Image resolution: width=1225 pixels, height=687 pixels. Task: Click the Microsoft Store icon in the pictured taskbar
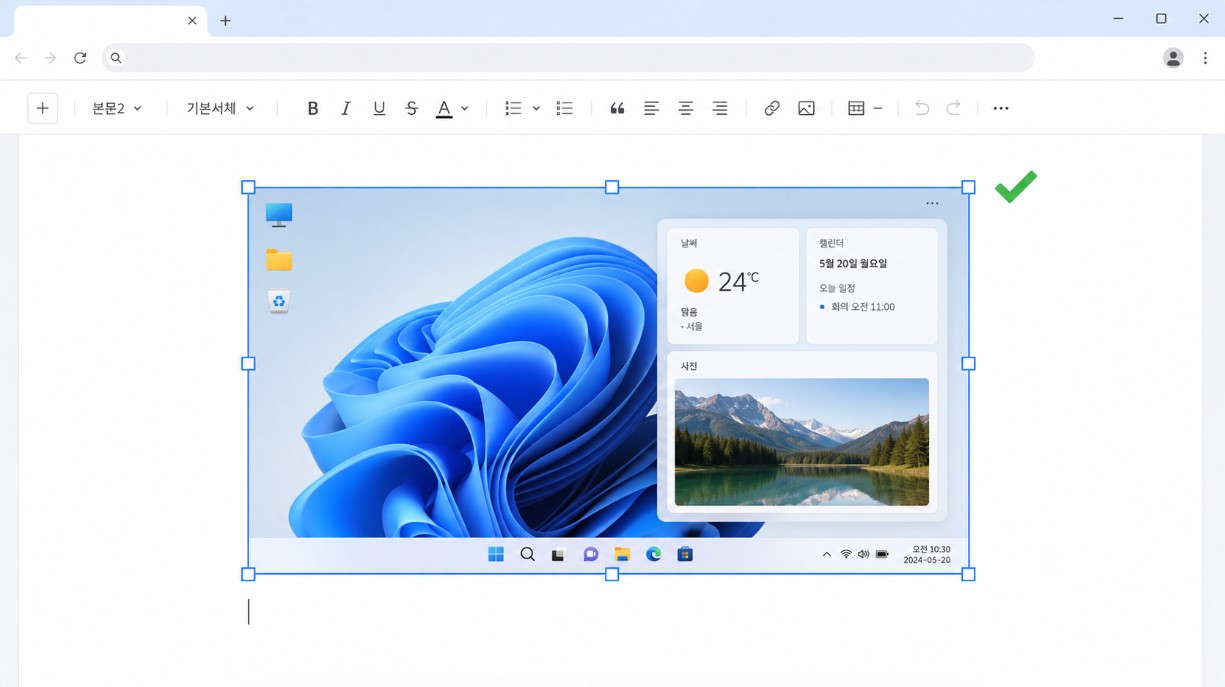685,554
